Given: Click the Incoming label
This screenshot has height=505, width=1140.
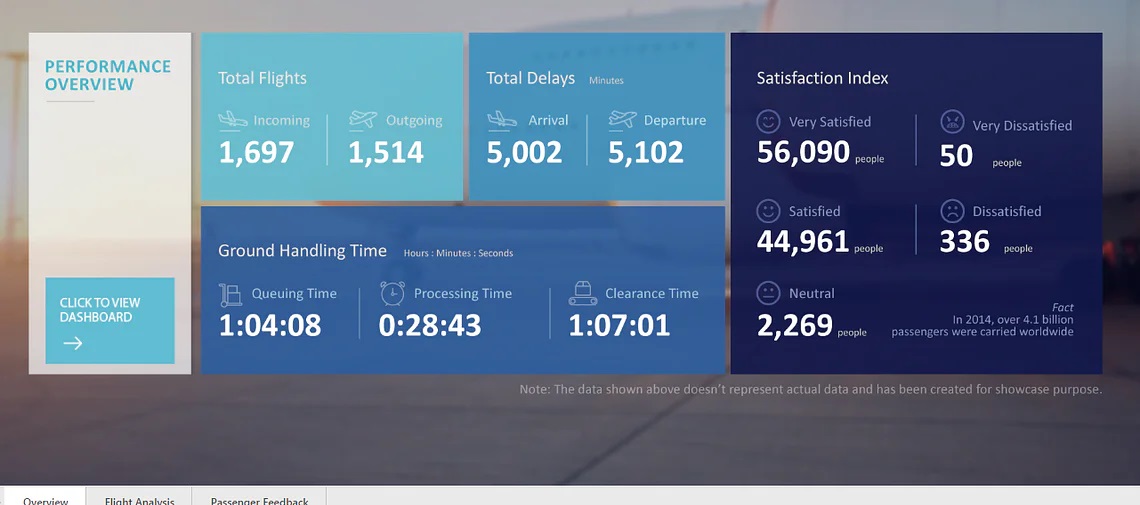Looking at the screenshot, I should pos(281,121).
